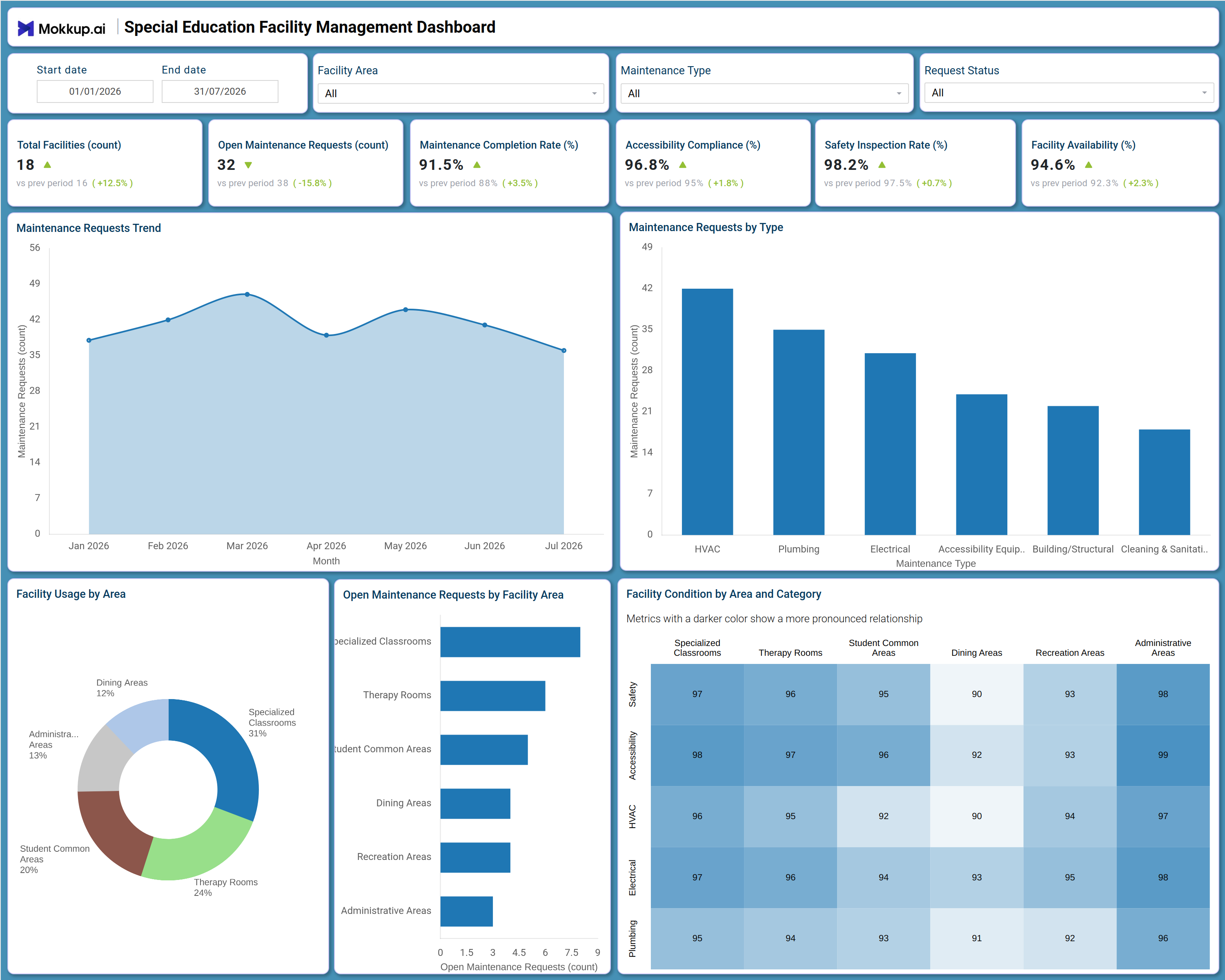Viewport: 1225px width, 980px height.
Task: Click the Dining Areas horizontal bar
Action: [475, 803]
